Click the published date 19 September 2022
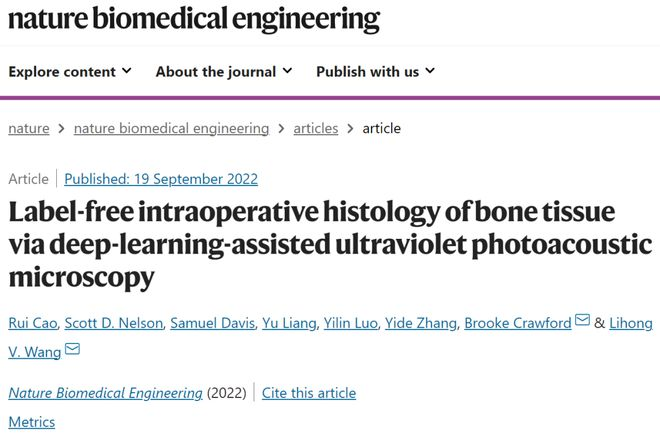660x444 pixels. tap(161, 179)
